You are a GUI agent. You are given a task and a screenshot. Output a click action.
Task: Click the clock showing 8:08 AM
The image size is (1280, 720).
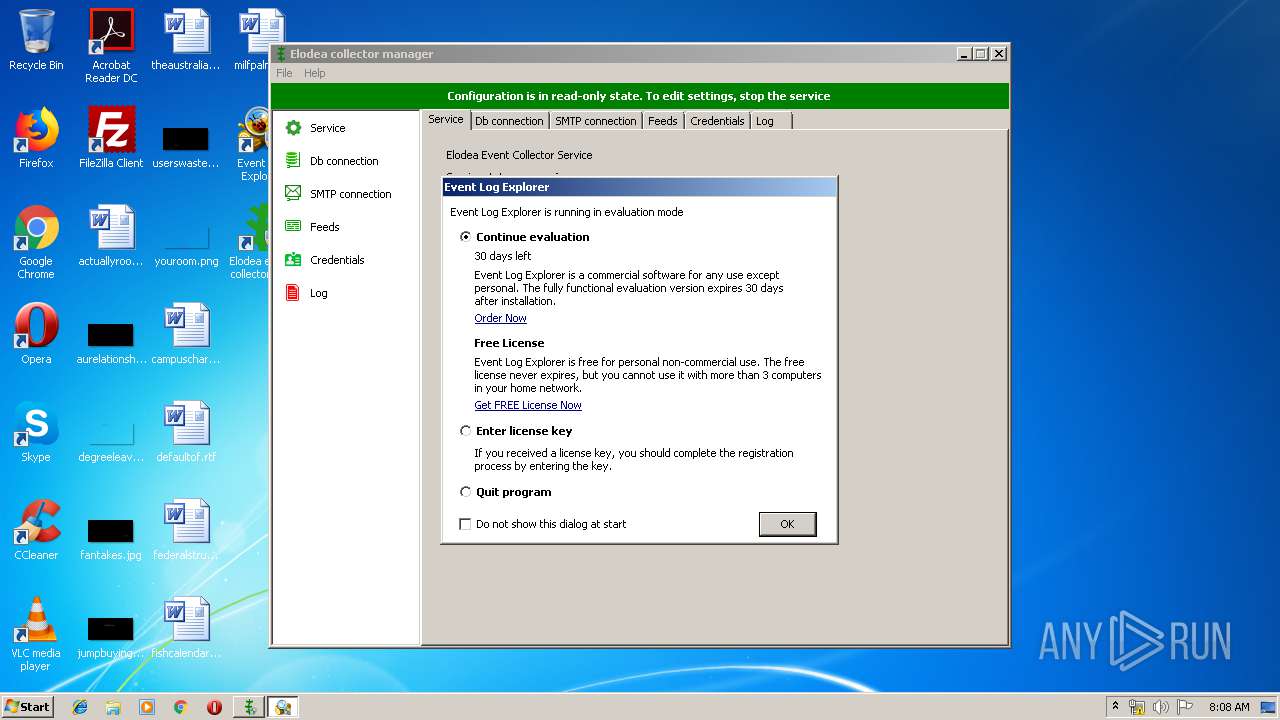click(1229, 707)
